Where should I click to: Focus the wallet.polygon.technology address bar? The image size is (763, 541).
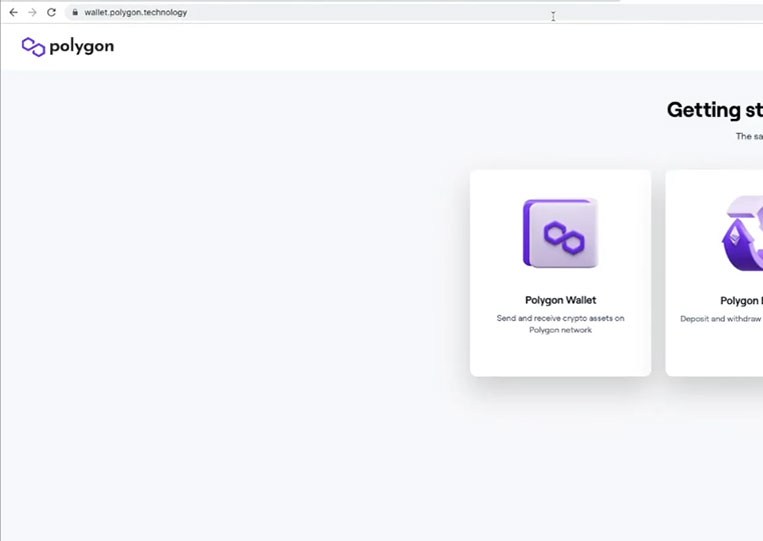click(414, 13)
